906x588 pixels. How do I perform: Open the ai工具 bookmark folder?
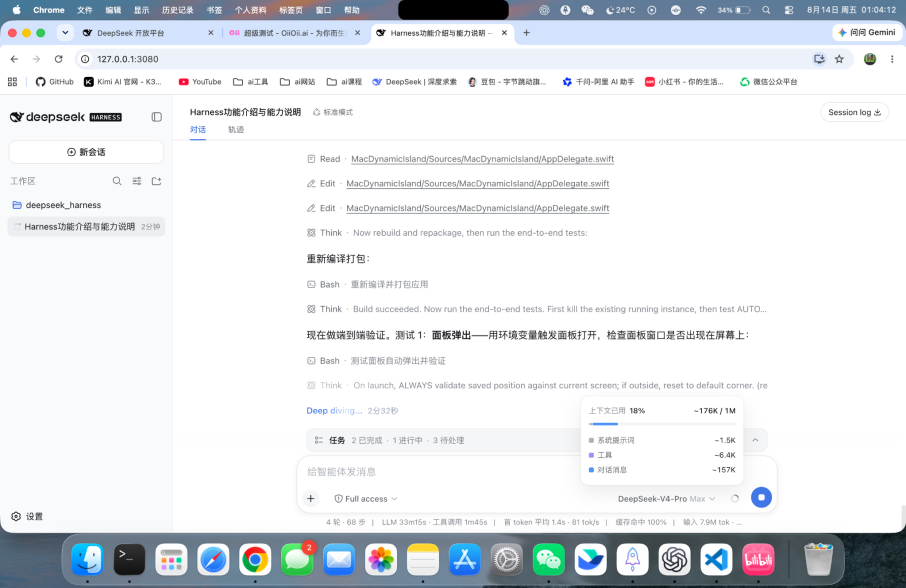coord(251,82)
